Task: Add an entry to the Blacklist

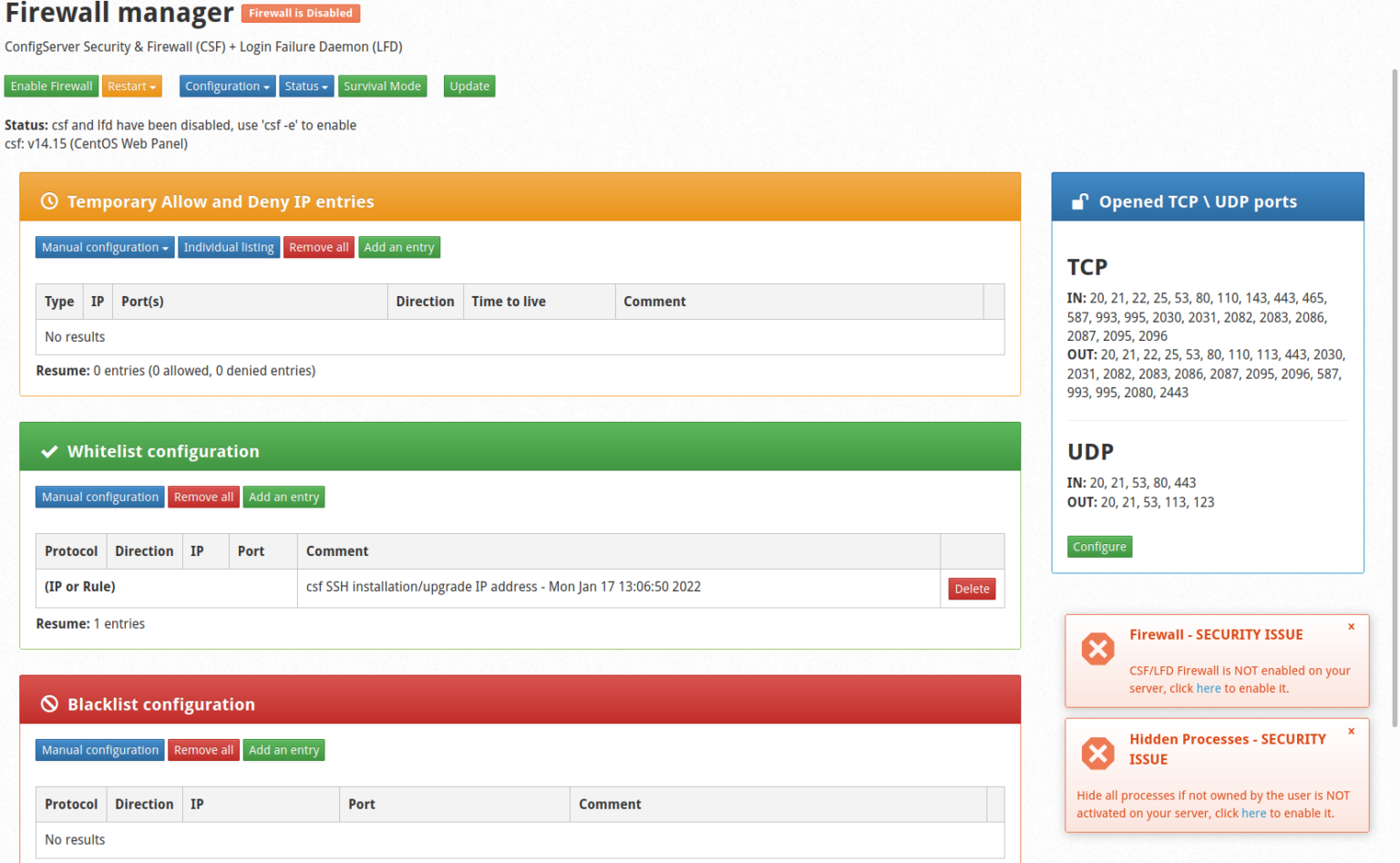Action: coord(283,751)
